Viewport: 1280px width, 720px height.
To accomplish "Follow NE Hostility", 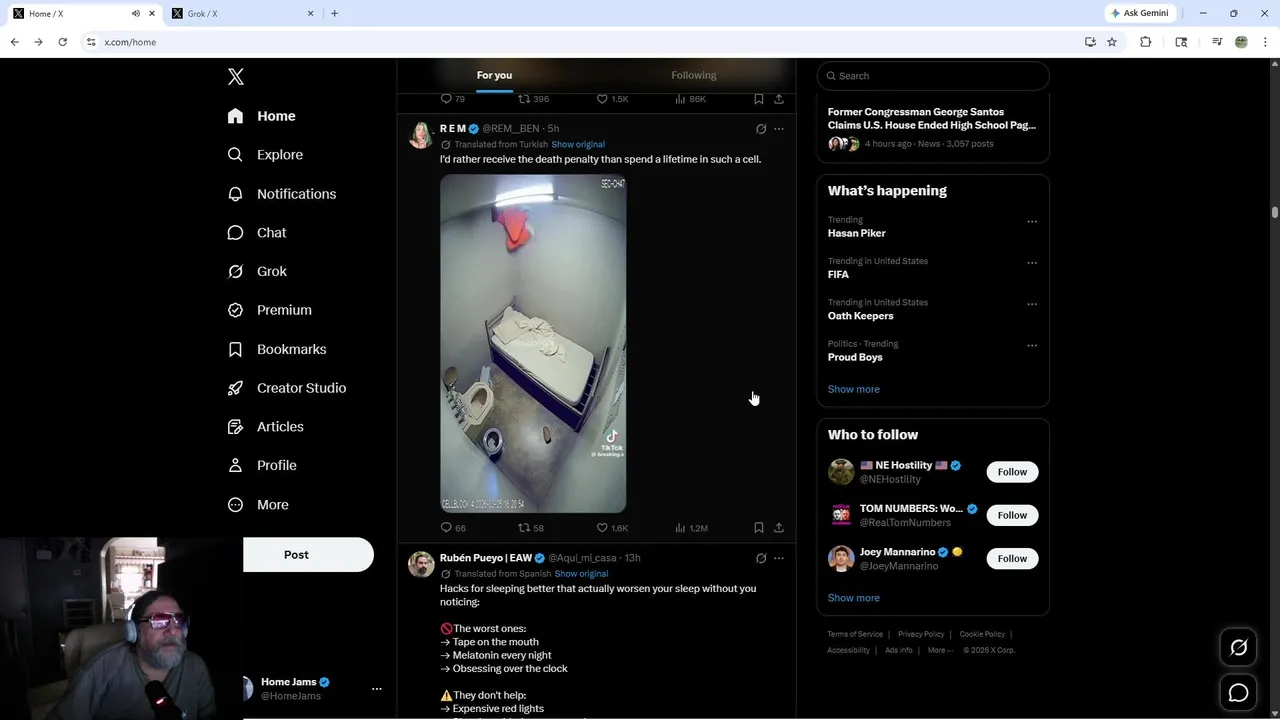I will (1012, 472).
